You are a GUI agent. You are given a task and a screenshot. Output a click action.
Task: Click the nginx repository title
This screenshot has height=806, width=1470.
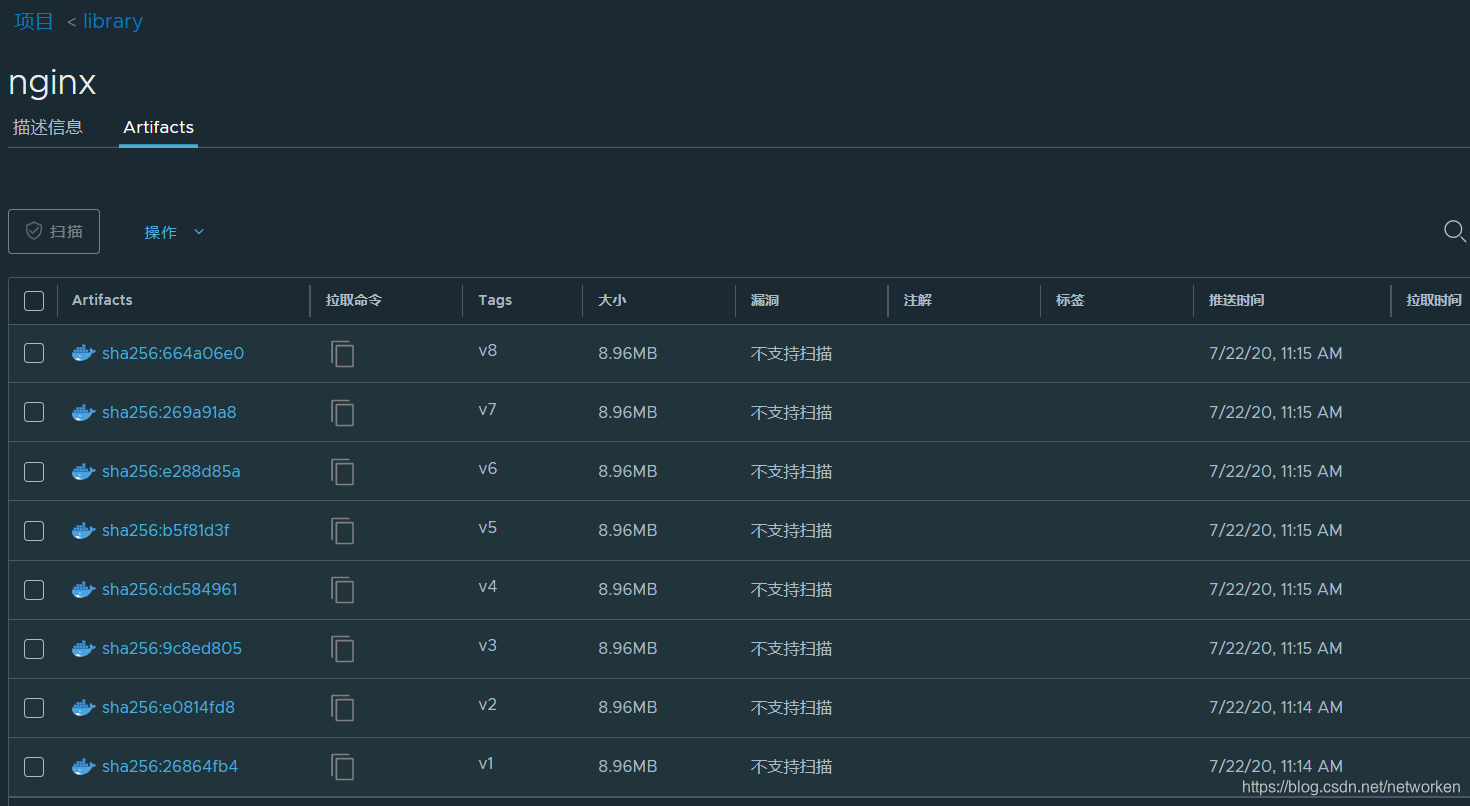(x=52, y=82)
